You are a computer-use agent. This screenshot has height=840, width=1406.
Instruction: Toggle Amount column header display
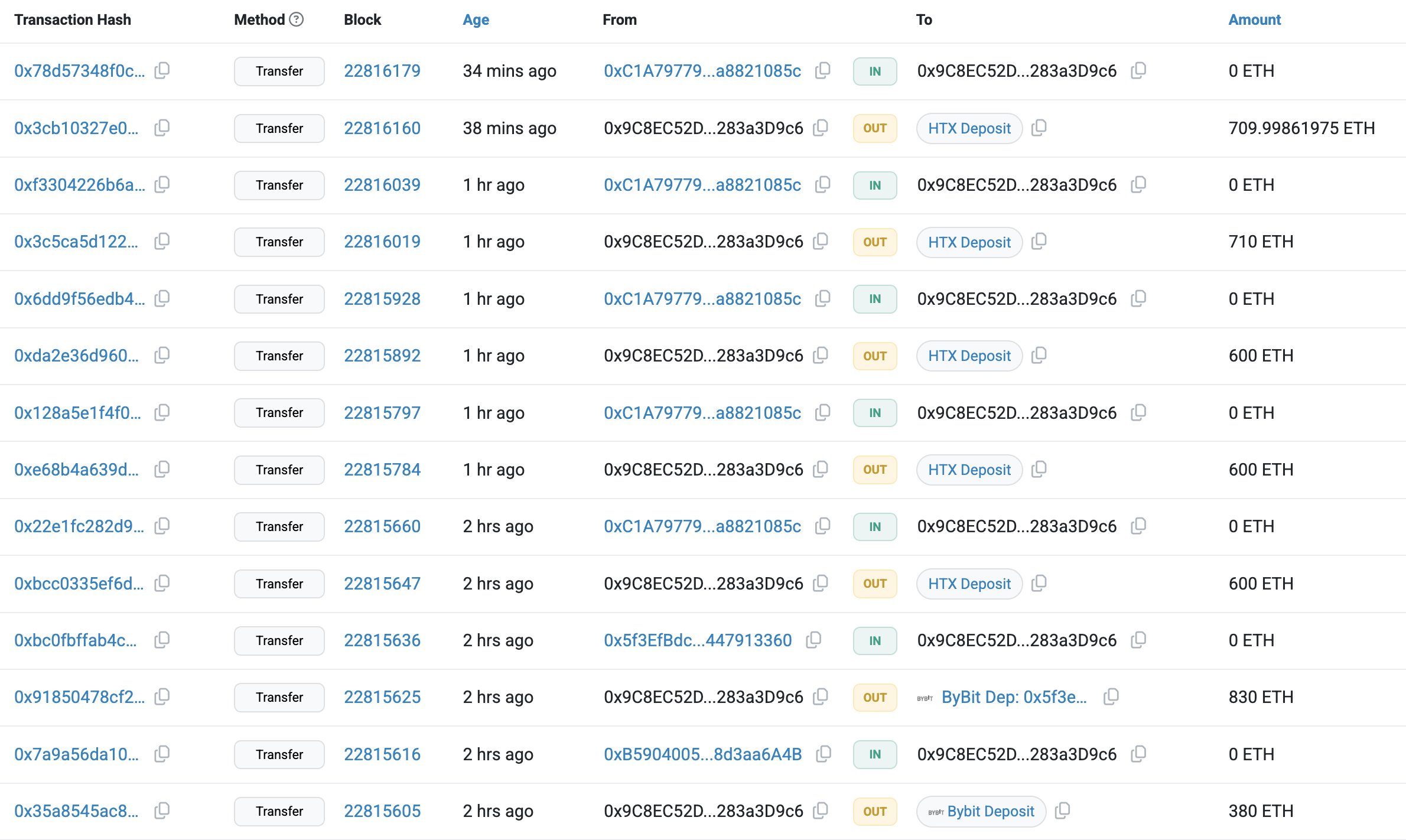click(1254, 19)
